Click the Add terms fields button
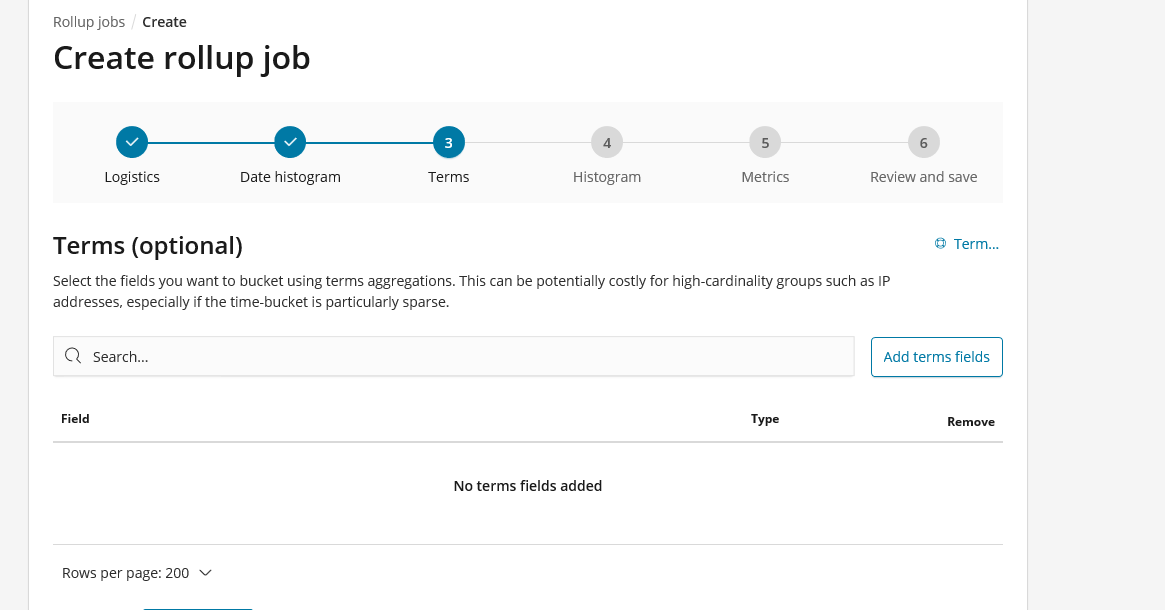Image resolution: width=1165 pixels, height=610 pixels. pyautogui.click(x=936, y=356)
